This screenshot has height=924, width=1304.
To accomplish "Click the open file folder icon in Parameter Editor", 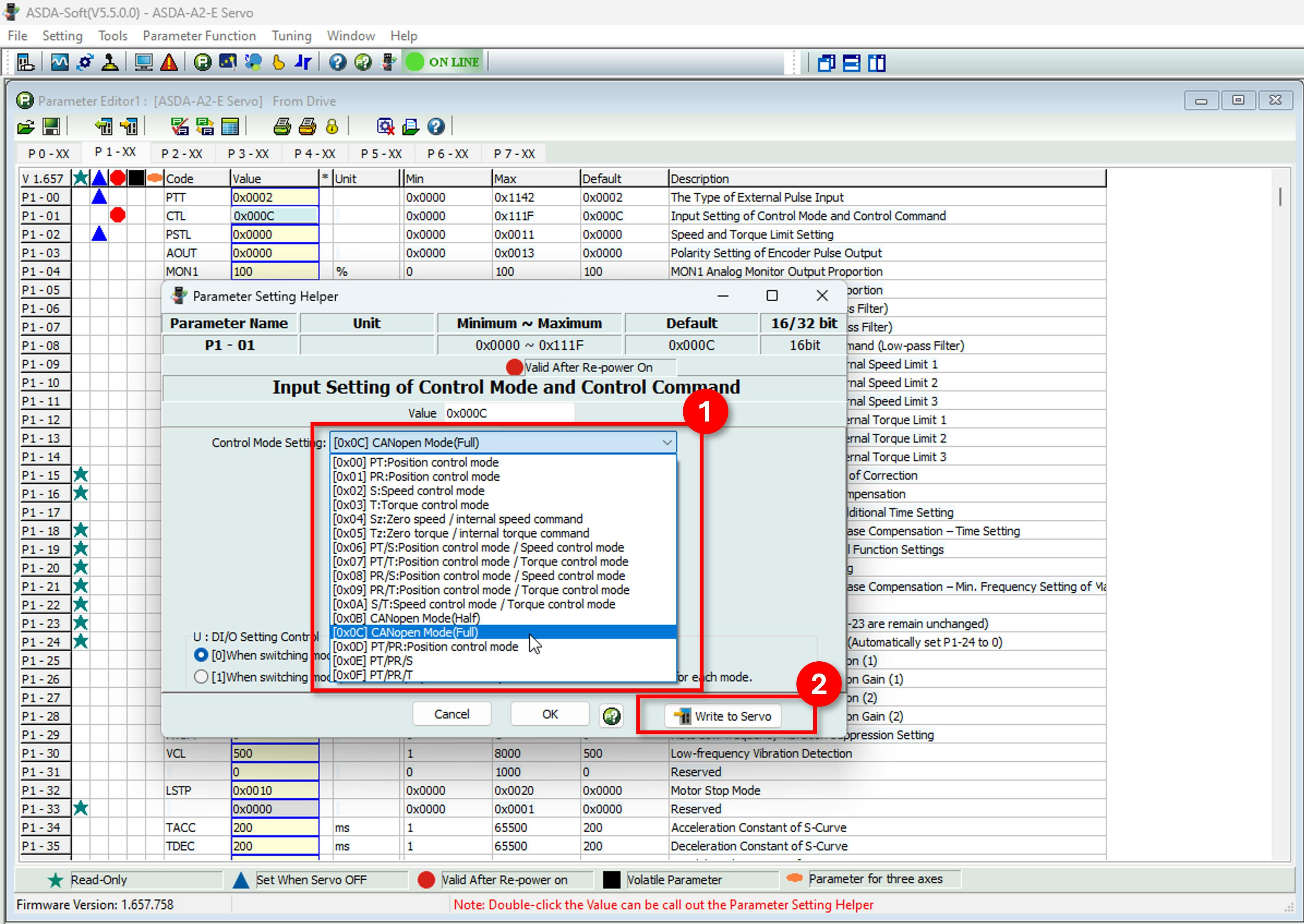I will 26,126.
